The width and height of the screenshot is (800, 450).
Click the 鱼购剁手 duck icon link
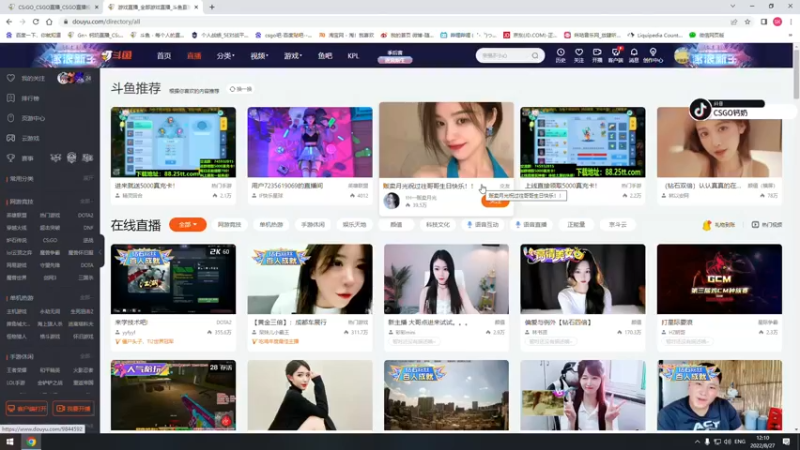coord(718,224)
